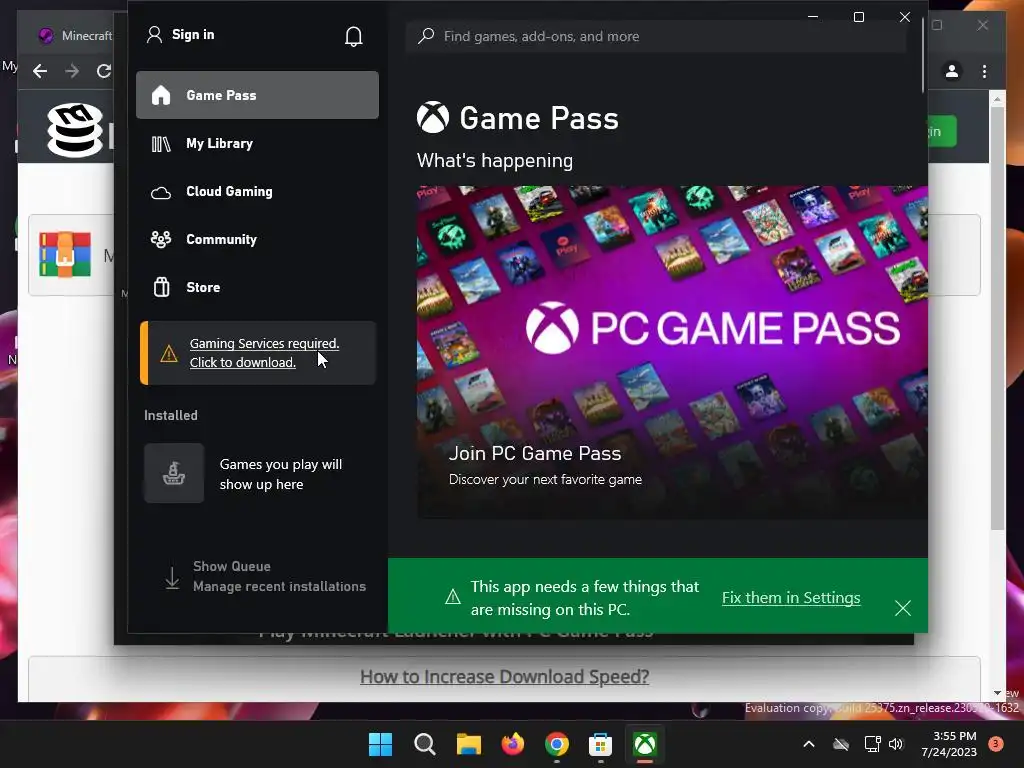Open Chrome three-dot menu

(x=984, y=71)
